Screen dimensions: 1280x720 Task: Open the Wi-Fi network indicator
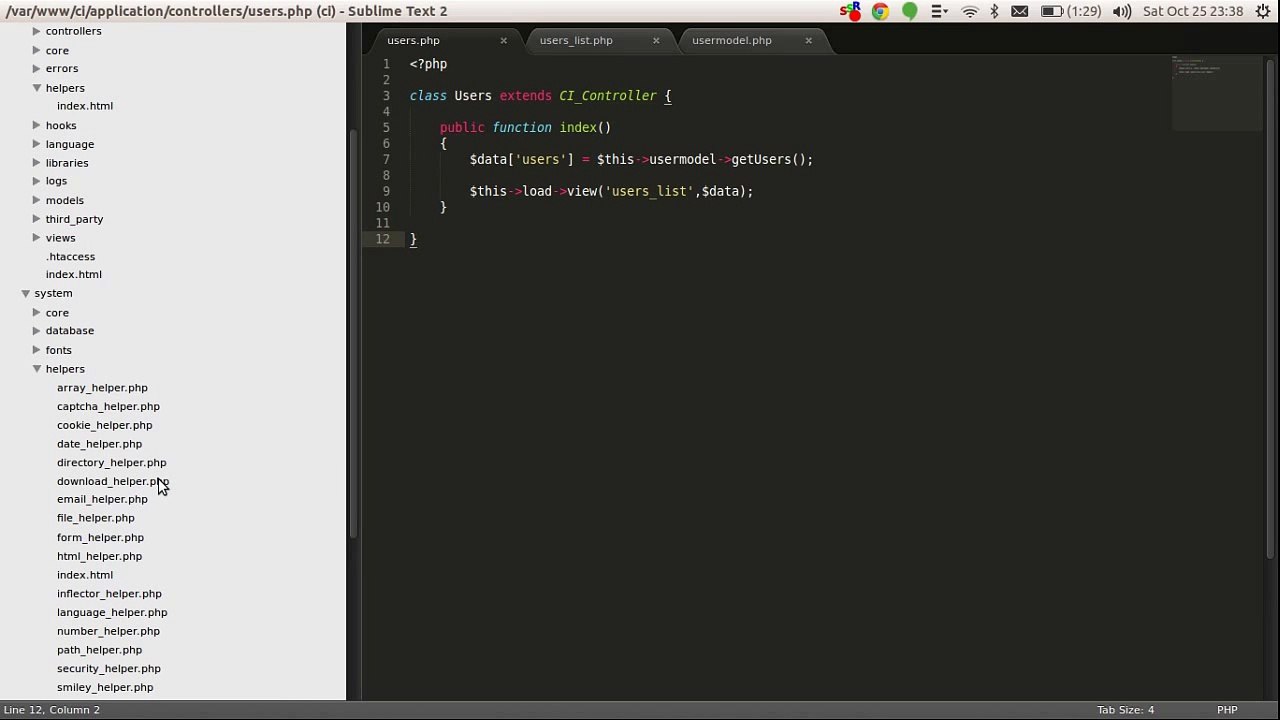coord(969,12)
